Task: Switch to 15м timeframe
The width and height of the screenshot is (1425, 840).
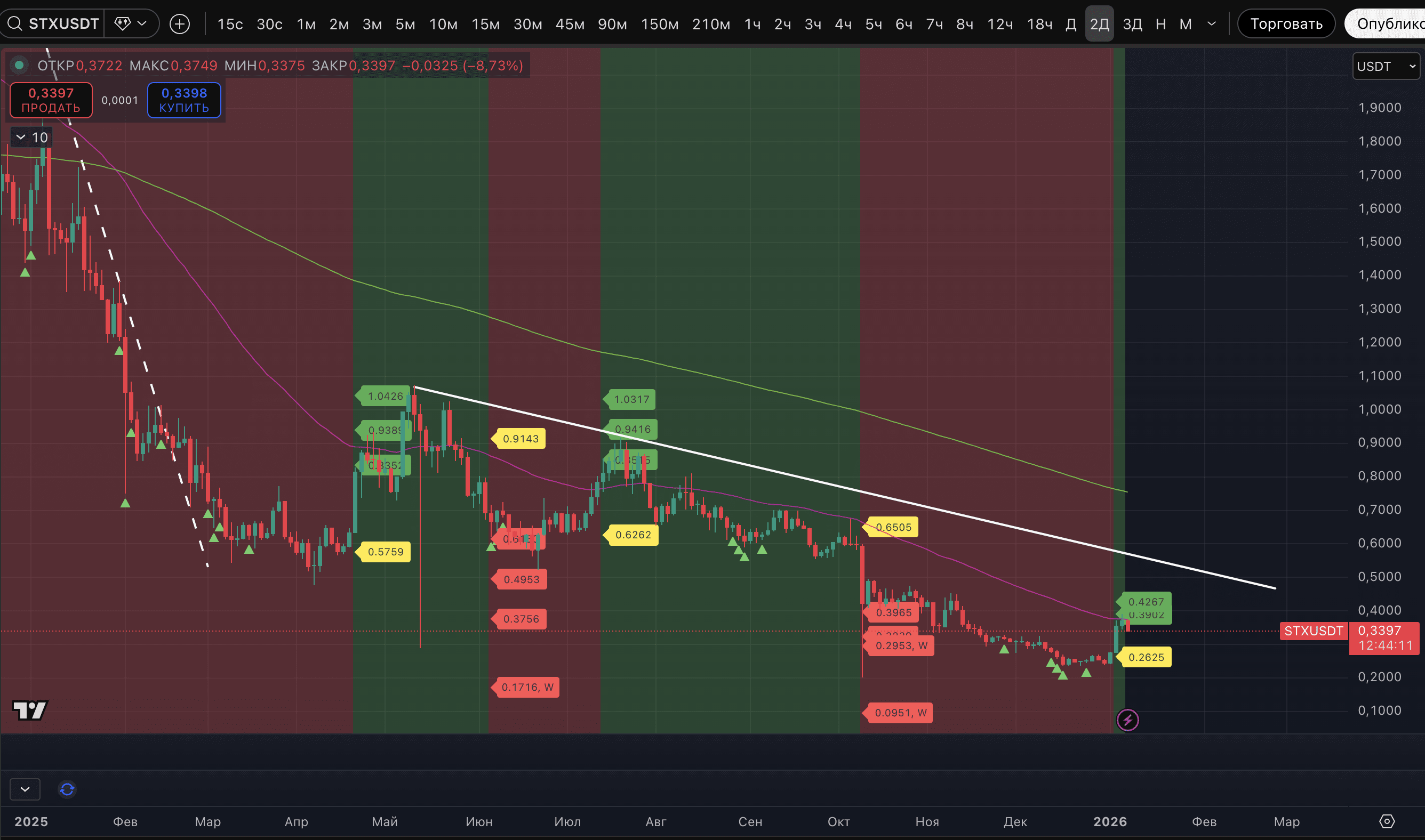Action: tap(485, 24)
